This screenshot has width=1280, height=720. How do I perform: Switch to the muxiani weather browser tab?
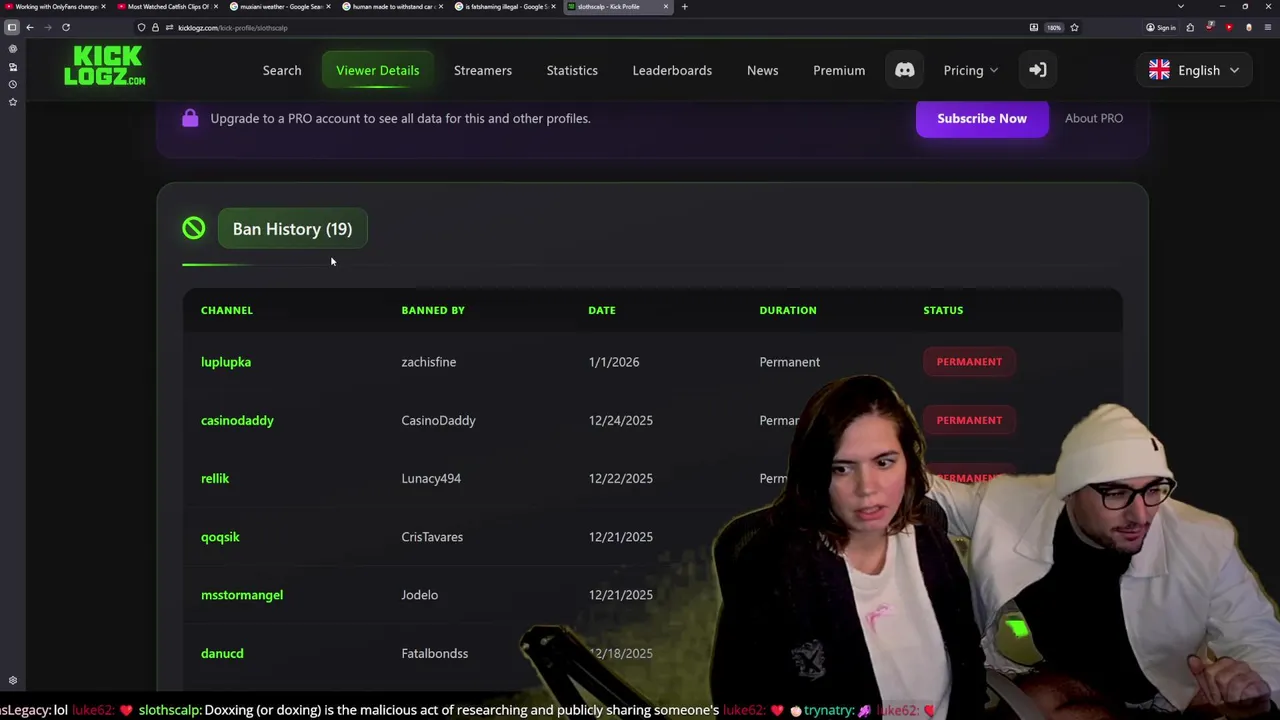280,7
